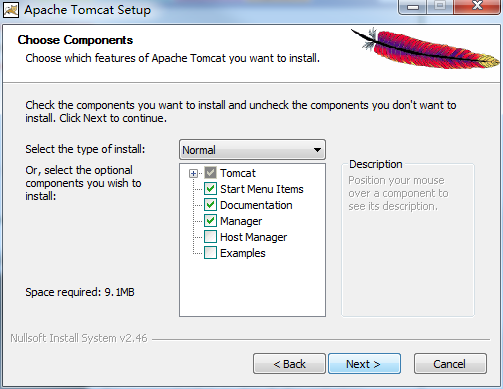The height and width of the screenshot is (389, 503).
Task: Go Back to the previous page
Action: point(289,364)
